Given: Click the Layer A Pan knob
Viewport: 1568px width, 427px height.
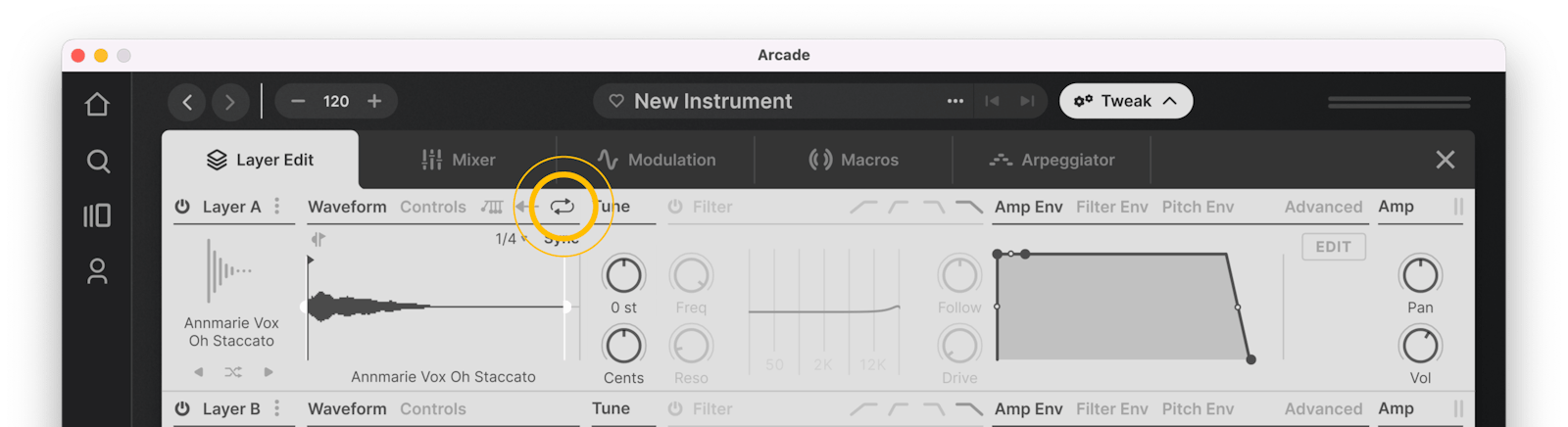Looking at the screenshot, I should coord(1420,275).
